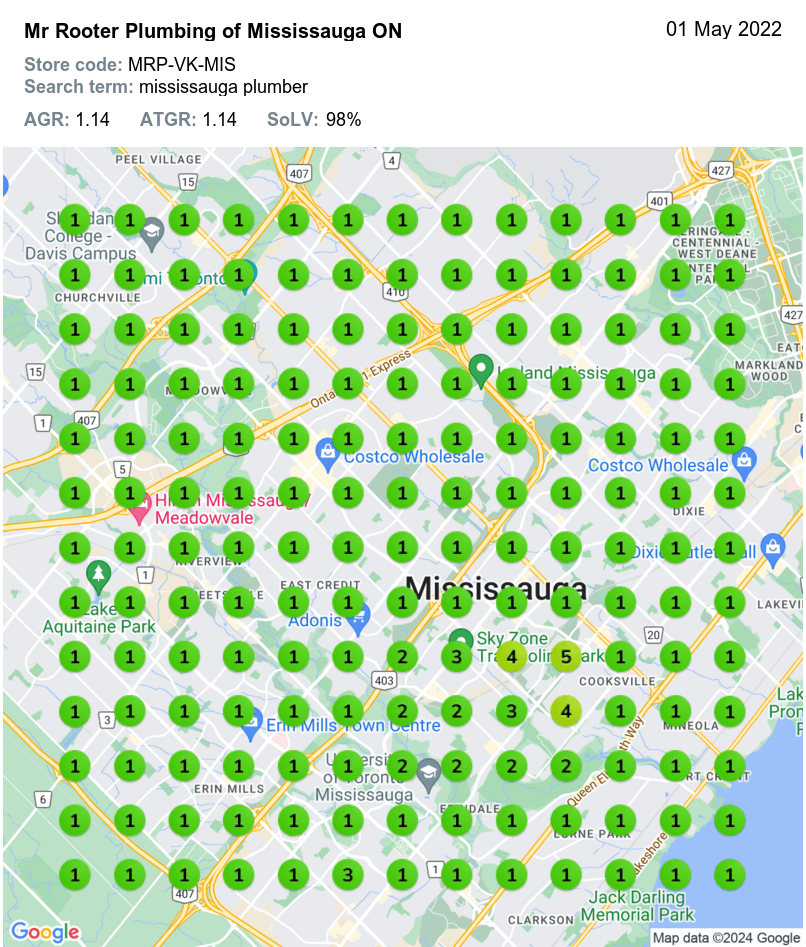Screen dimensions: 806x947
Task: Click the Adonis shopping cart pin
Action: (359, 620)
